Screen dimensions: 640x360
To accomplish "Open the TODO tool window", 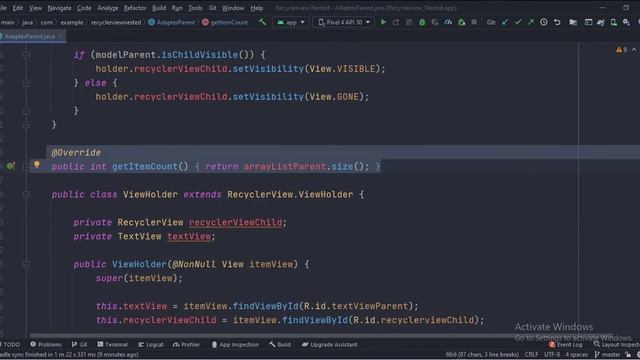I will click(10, 344).
